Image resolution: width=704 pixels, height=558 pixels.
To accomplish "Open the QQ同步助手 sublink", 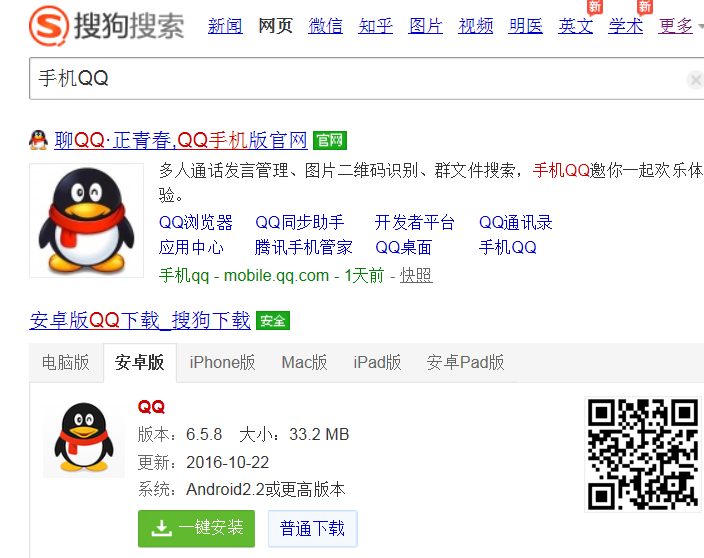I will point(299,223).
